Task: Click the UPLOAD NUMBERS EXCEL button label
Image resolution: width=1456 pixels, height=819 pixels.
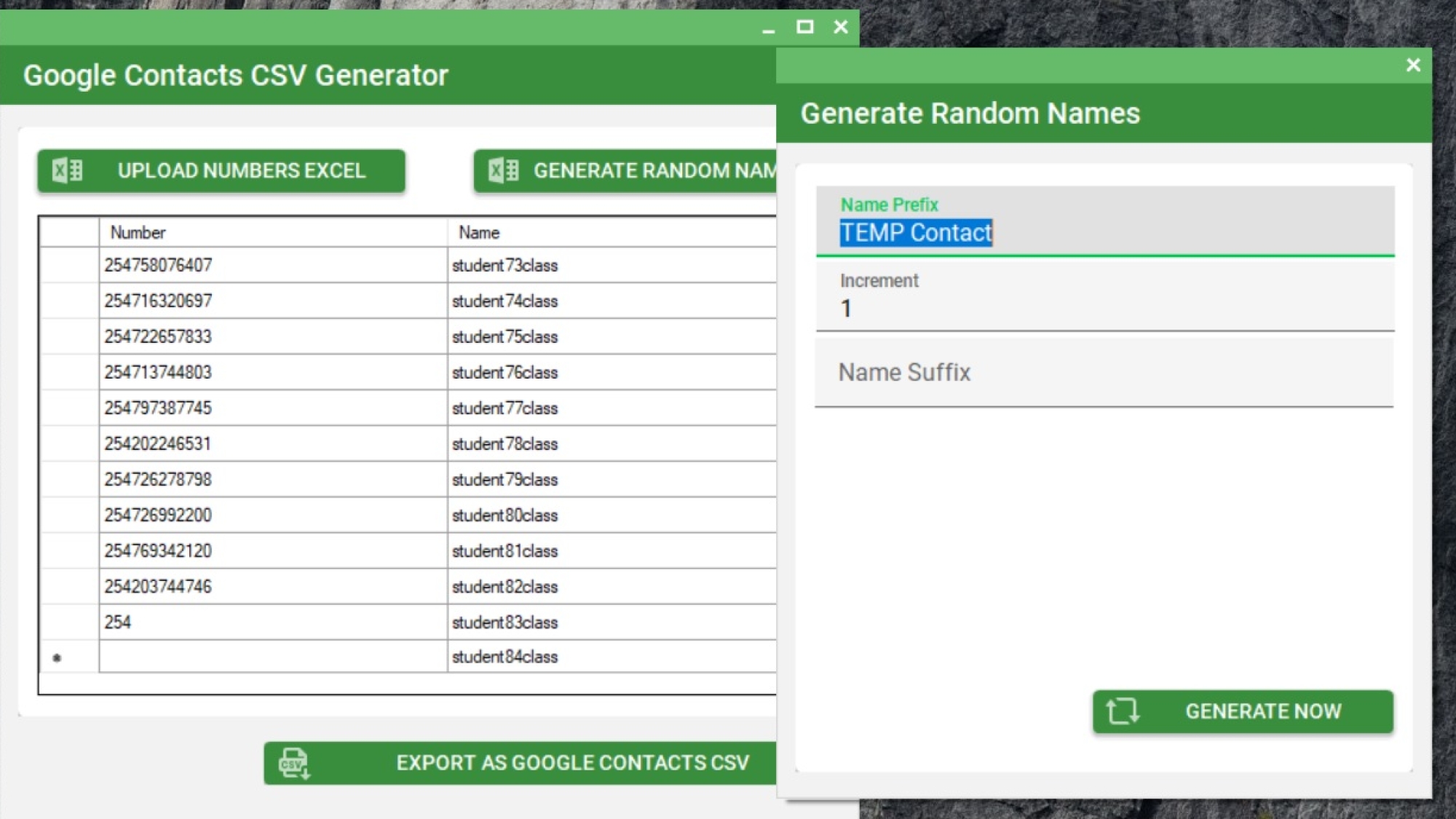Action: tap(241, 170)
